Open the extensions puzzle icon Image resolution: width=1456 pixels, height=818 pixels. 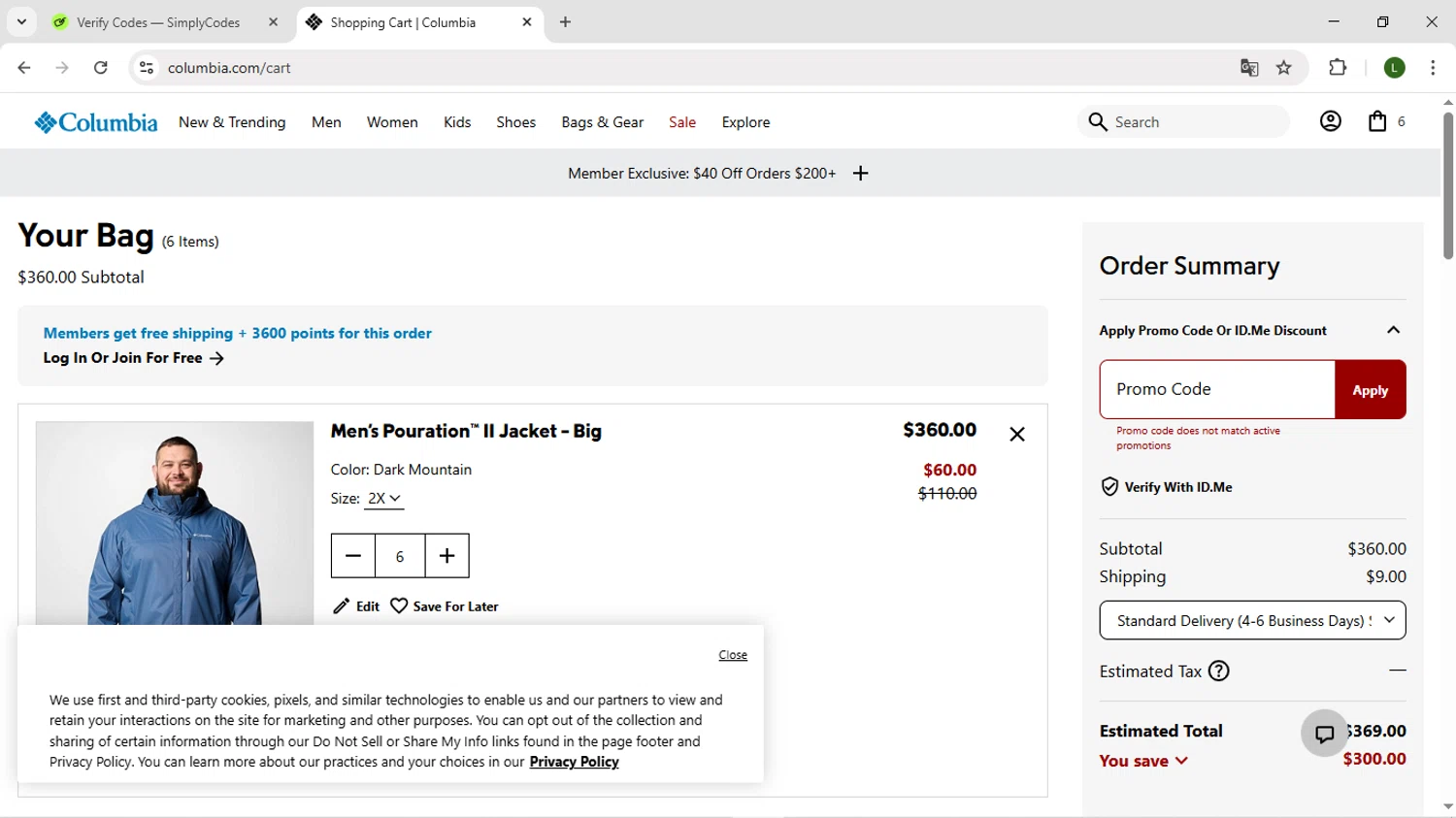(1338, 68)
